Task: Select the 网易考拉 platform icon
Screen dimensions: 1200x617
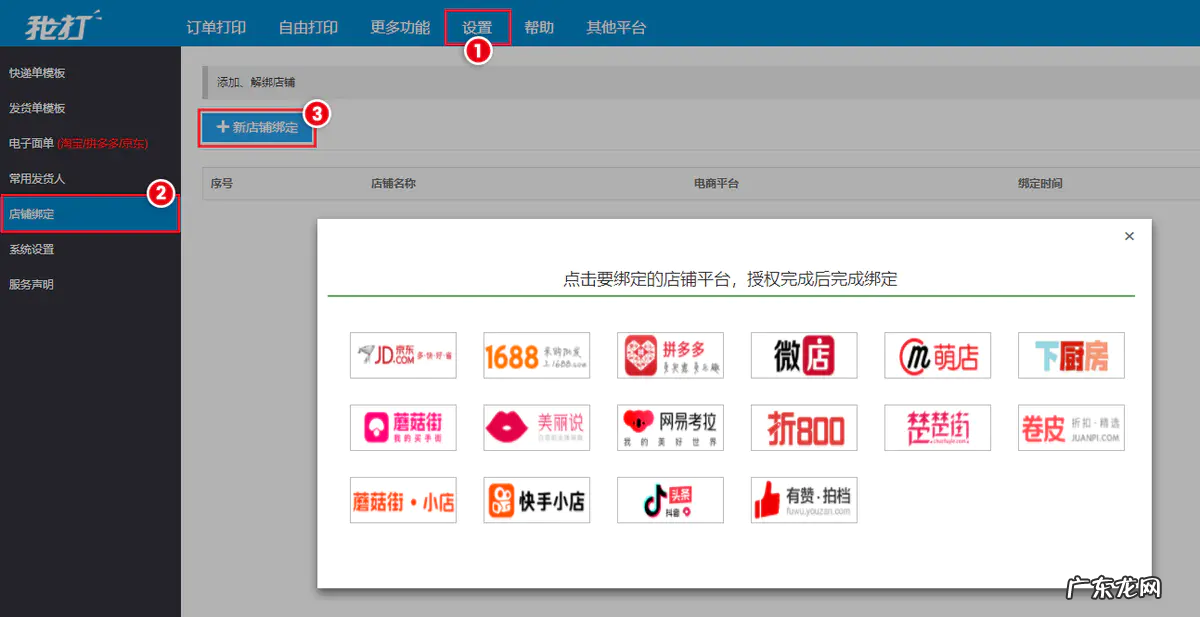Action: [x=670, y=427]
